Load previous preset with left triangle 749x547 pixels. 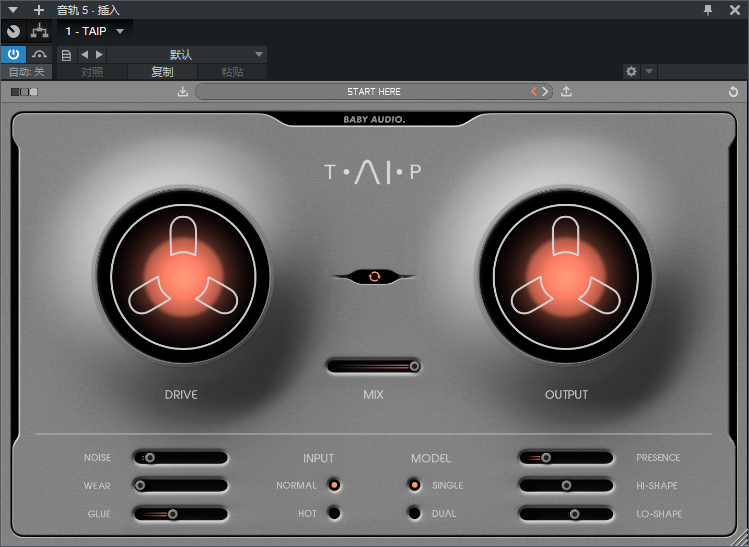(85, 54)
